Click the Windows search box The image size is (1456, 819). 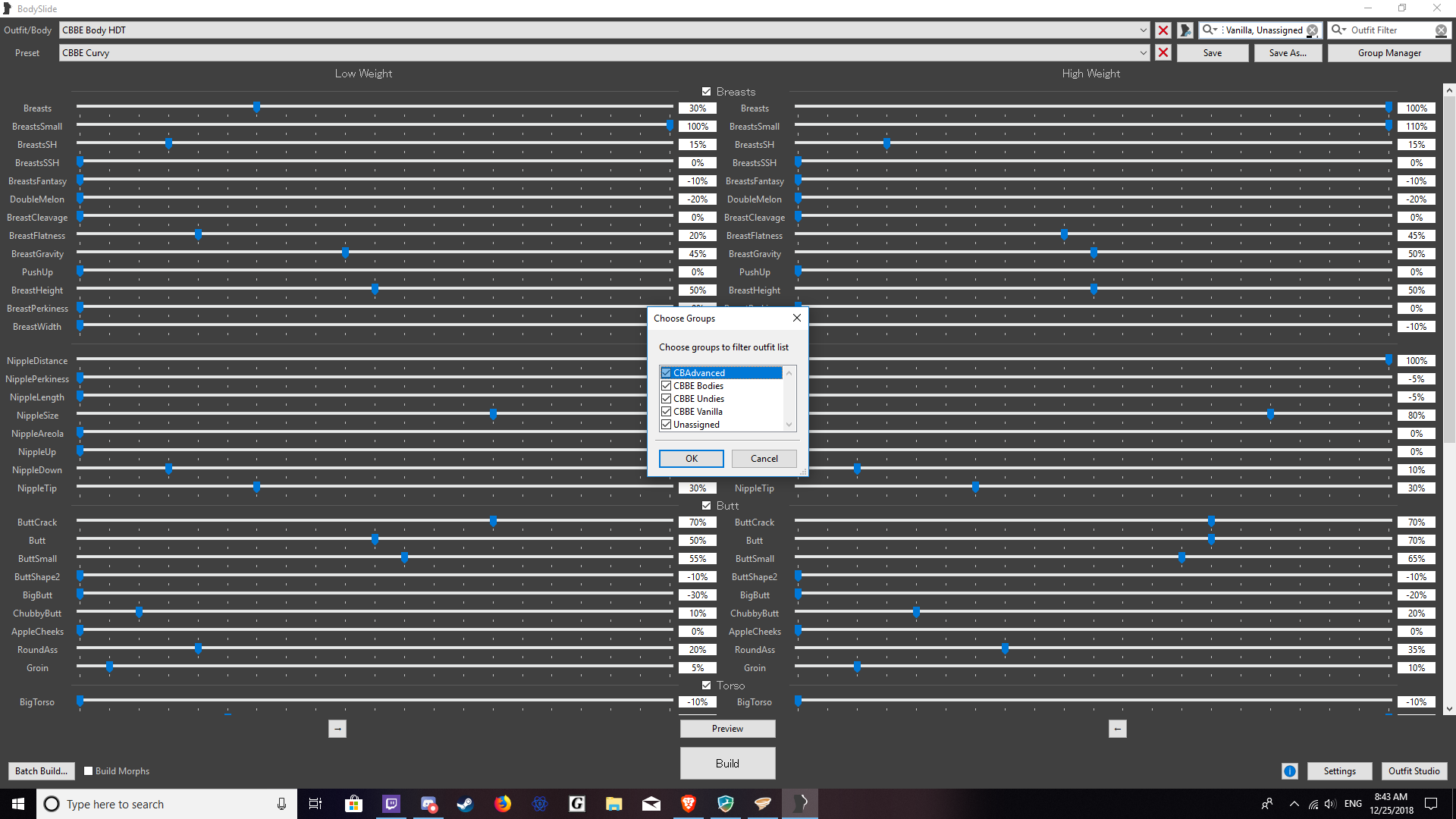(167, 804)
